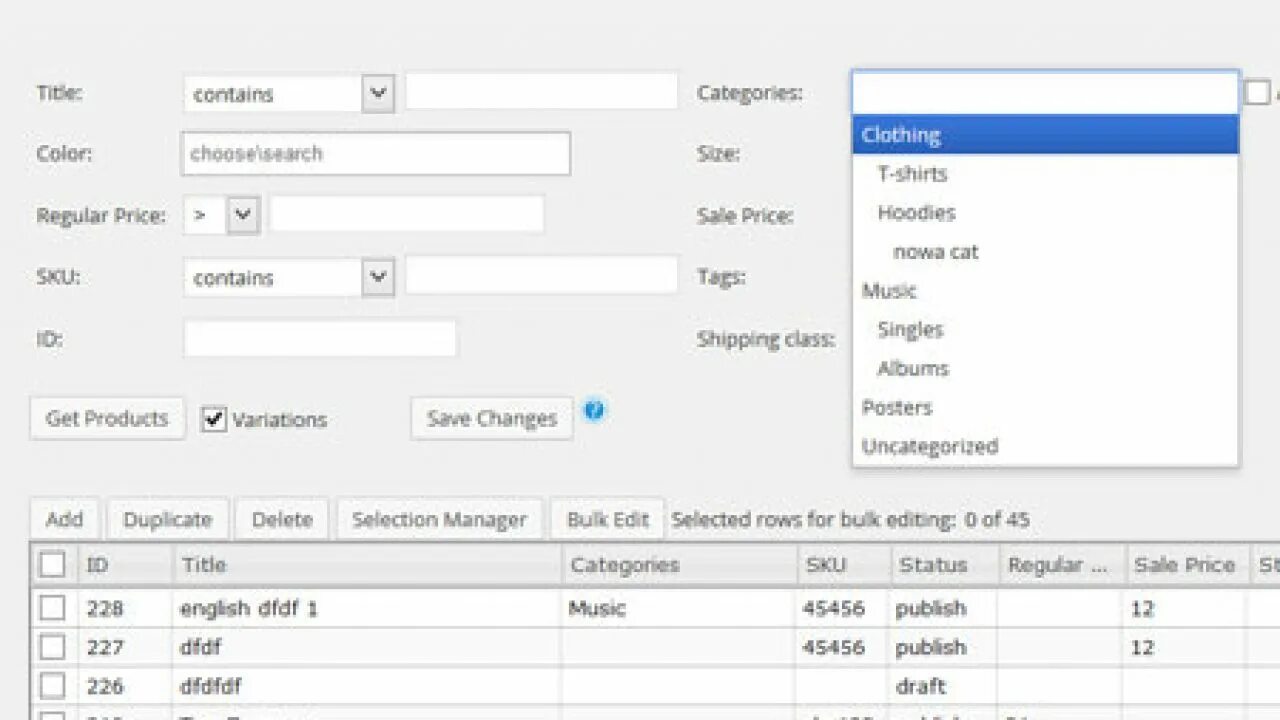This screenshot has width=1280, height=720.
Task: Select 'Clothing' from the category list
Action: point(900,135)
